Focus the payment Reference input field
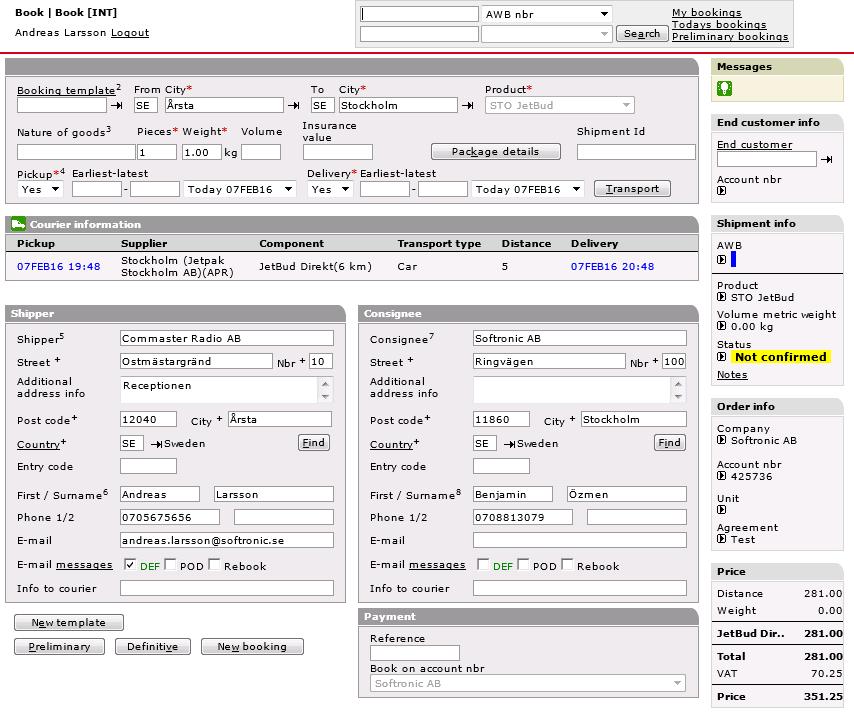Viewport: 854px width, 720px height. point(415,652)
